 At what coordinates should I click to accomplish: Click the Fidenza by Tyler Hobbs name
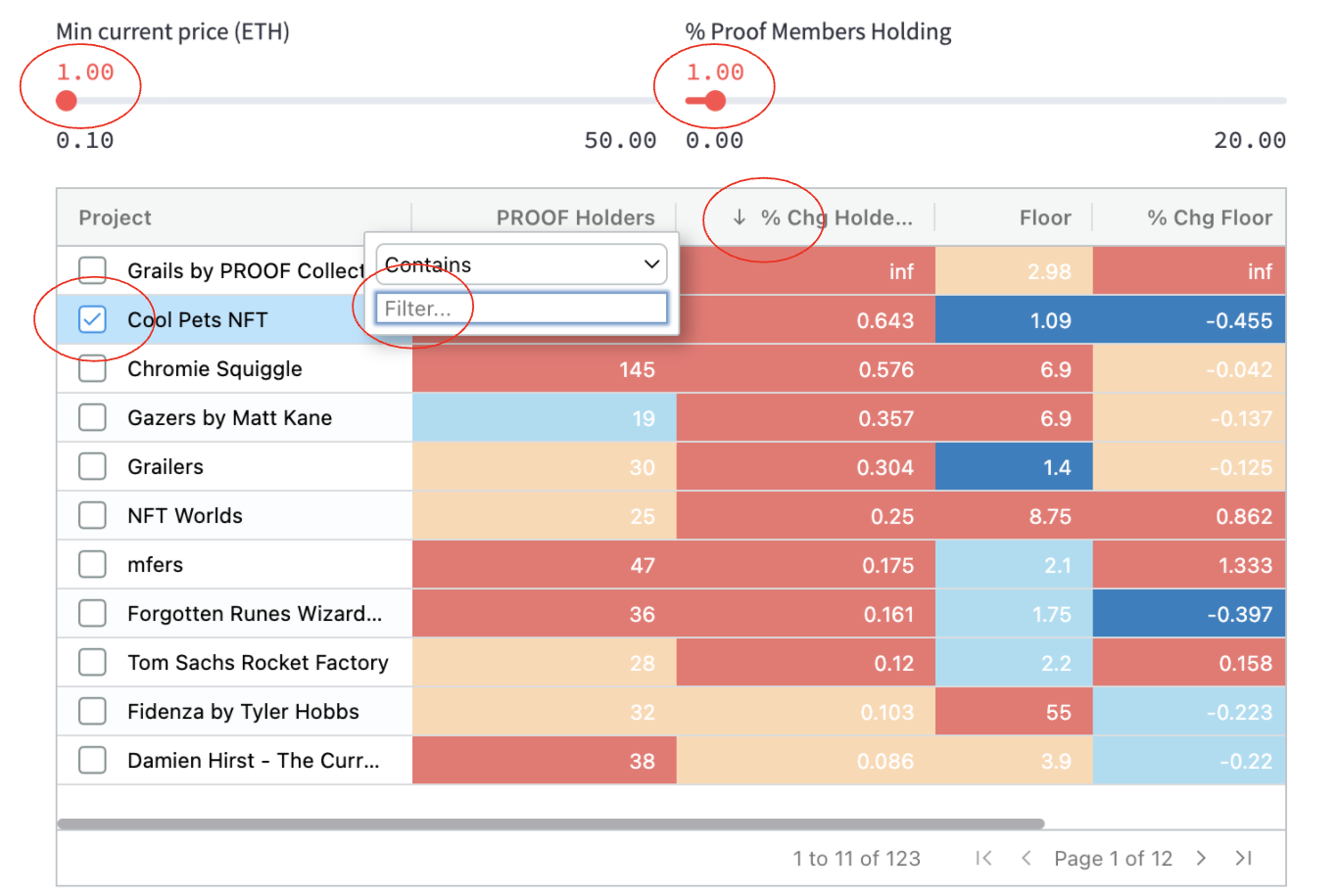coord(243,712)
